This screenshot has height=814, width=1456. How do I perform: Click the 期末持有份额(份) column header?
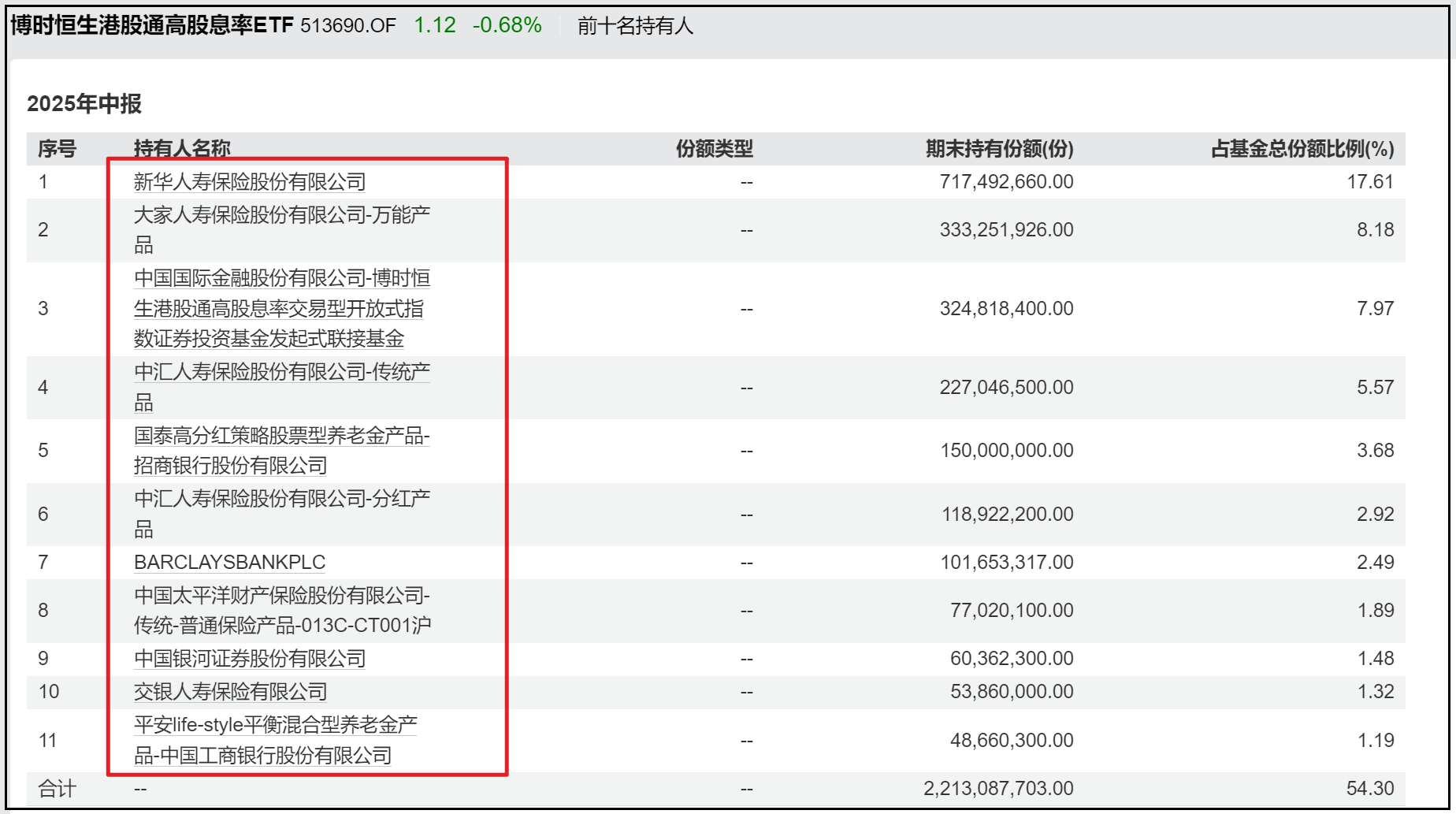point(999,148)
